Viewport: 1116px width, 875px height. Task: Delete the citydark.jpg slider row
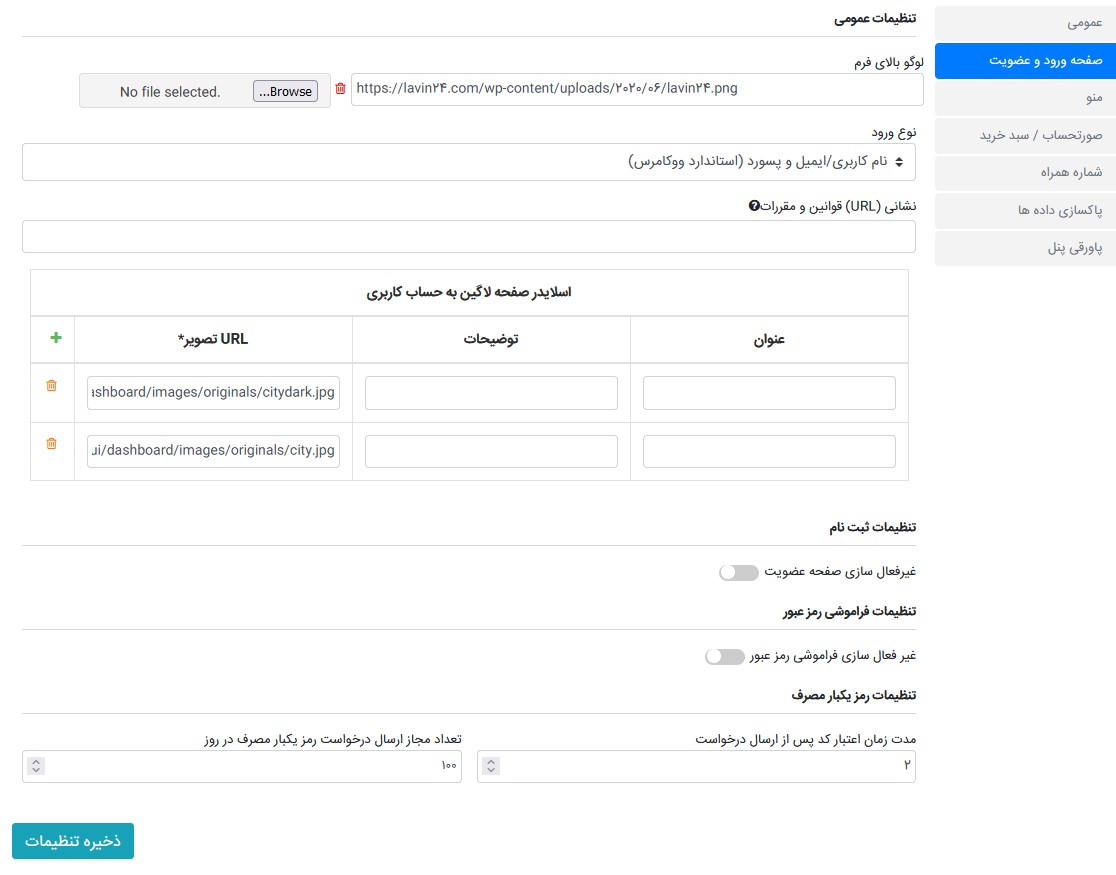[x=52, y=385]
